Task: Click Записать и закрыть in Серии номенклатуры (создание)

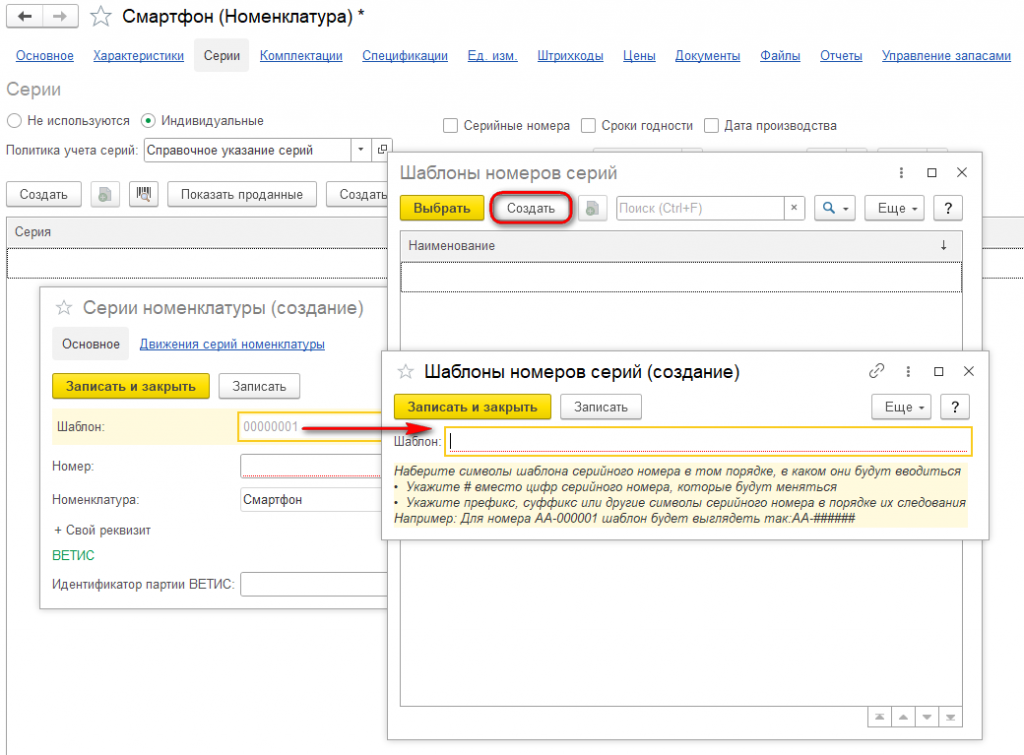Action: coord(131,386)
